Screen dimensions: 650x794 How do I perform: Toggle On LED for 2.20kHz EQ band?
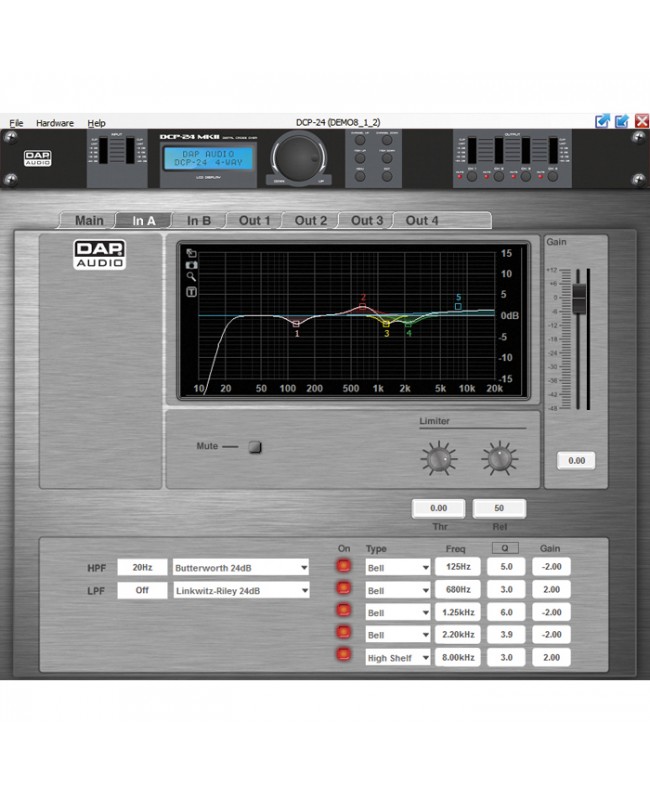click(344, 632)
